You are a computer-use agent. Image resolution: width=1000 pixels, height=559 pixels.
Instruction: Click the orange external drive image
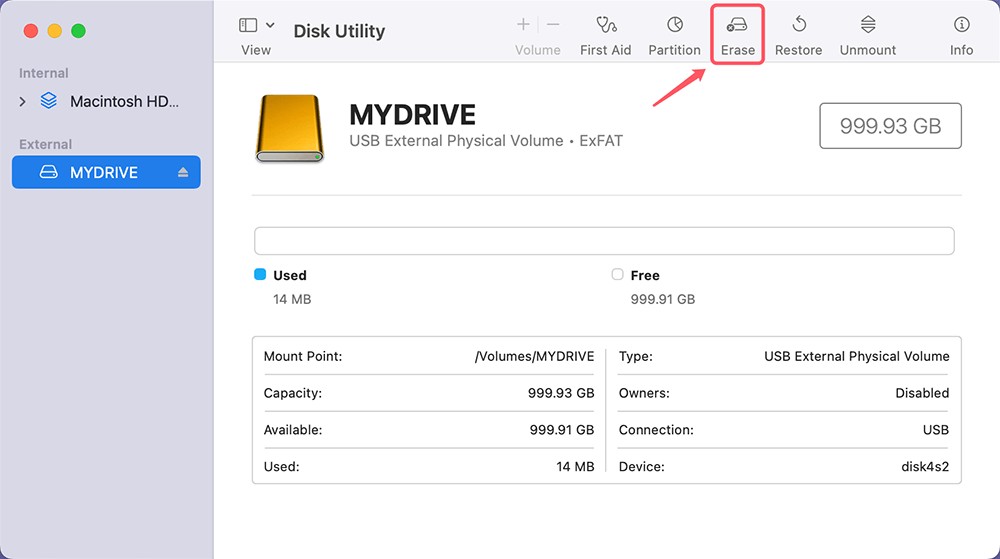click(290, 129)
